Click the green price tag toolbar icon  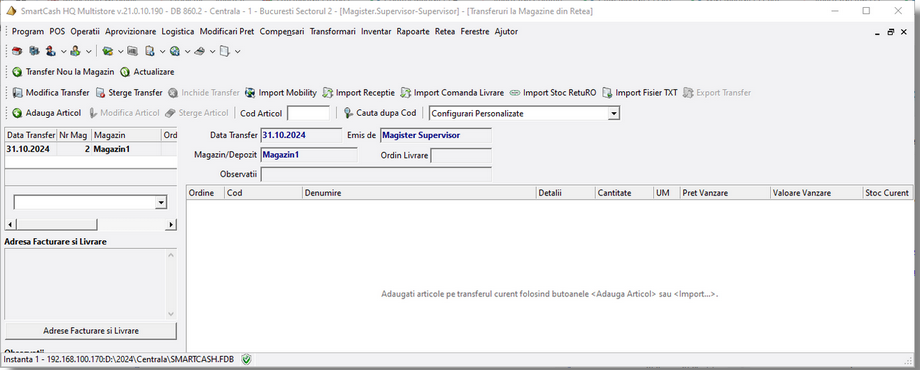click(x=107, y=52)
